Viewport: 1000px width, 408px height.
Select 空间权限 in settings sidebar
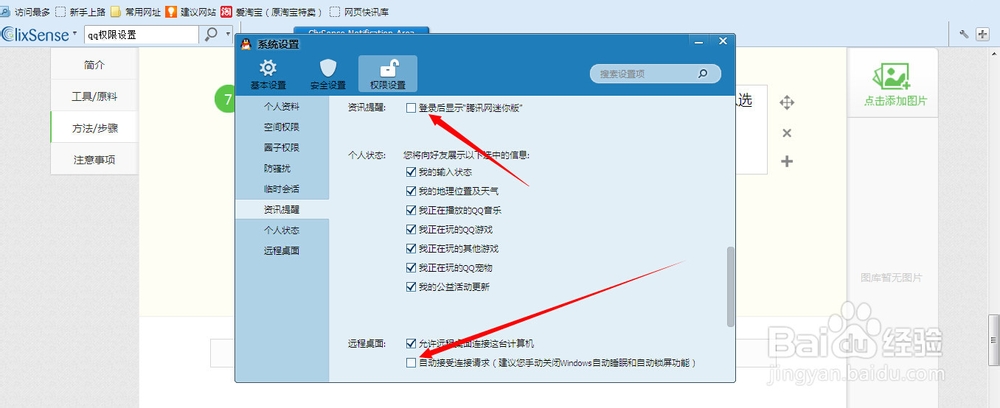[x=282, y=127]
